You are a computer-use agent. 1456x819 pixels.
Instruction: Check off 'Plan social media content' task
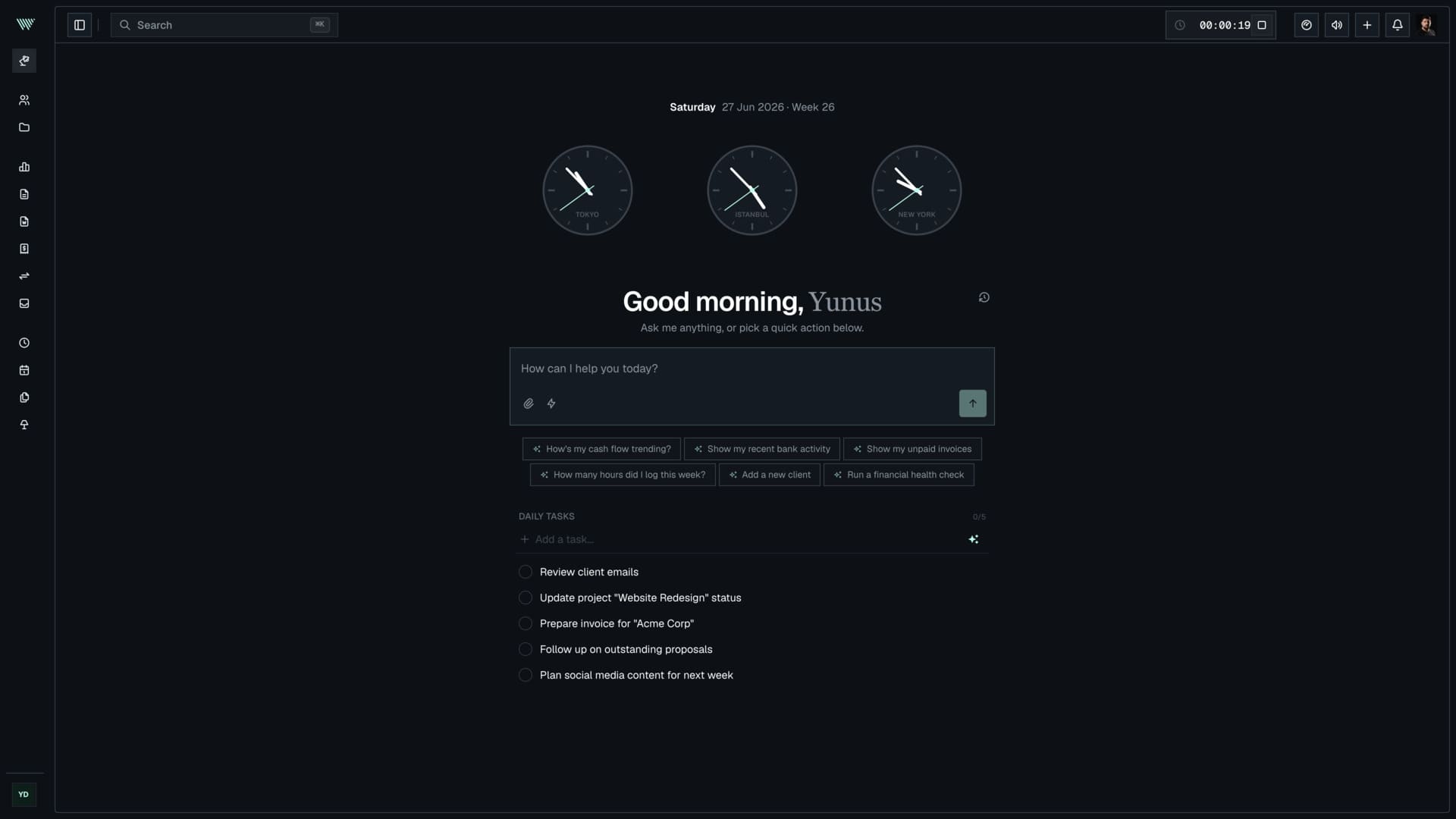[x=526, y=675]
